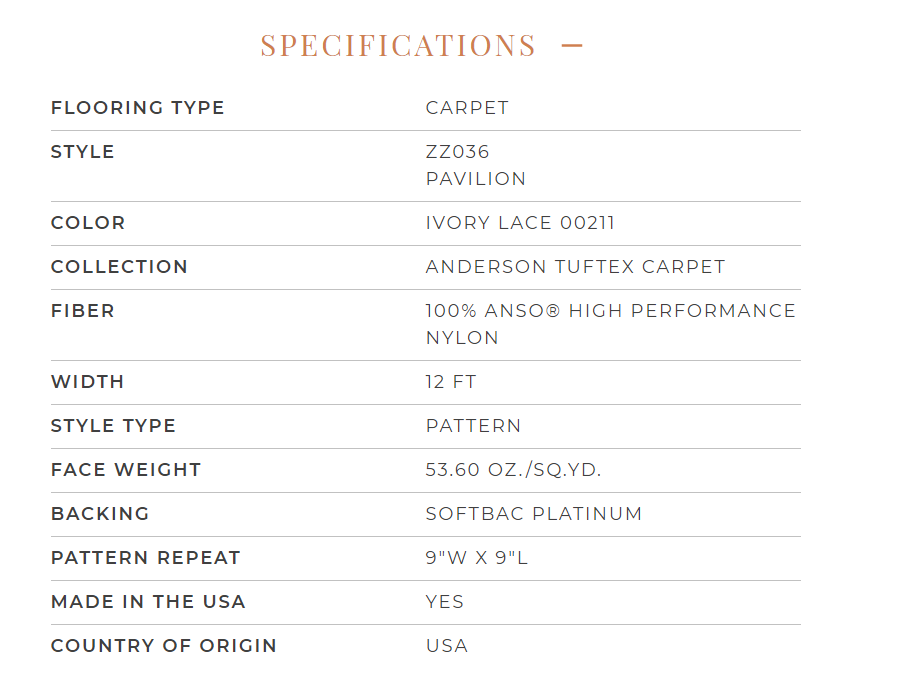Click the ZZ036 style number
921x695 pixels.
coord(458,152)
